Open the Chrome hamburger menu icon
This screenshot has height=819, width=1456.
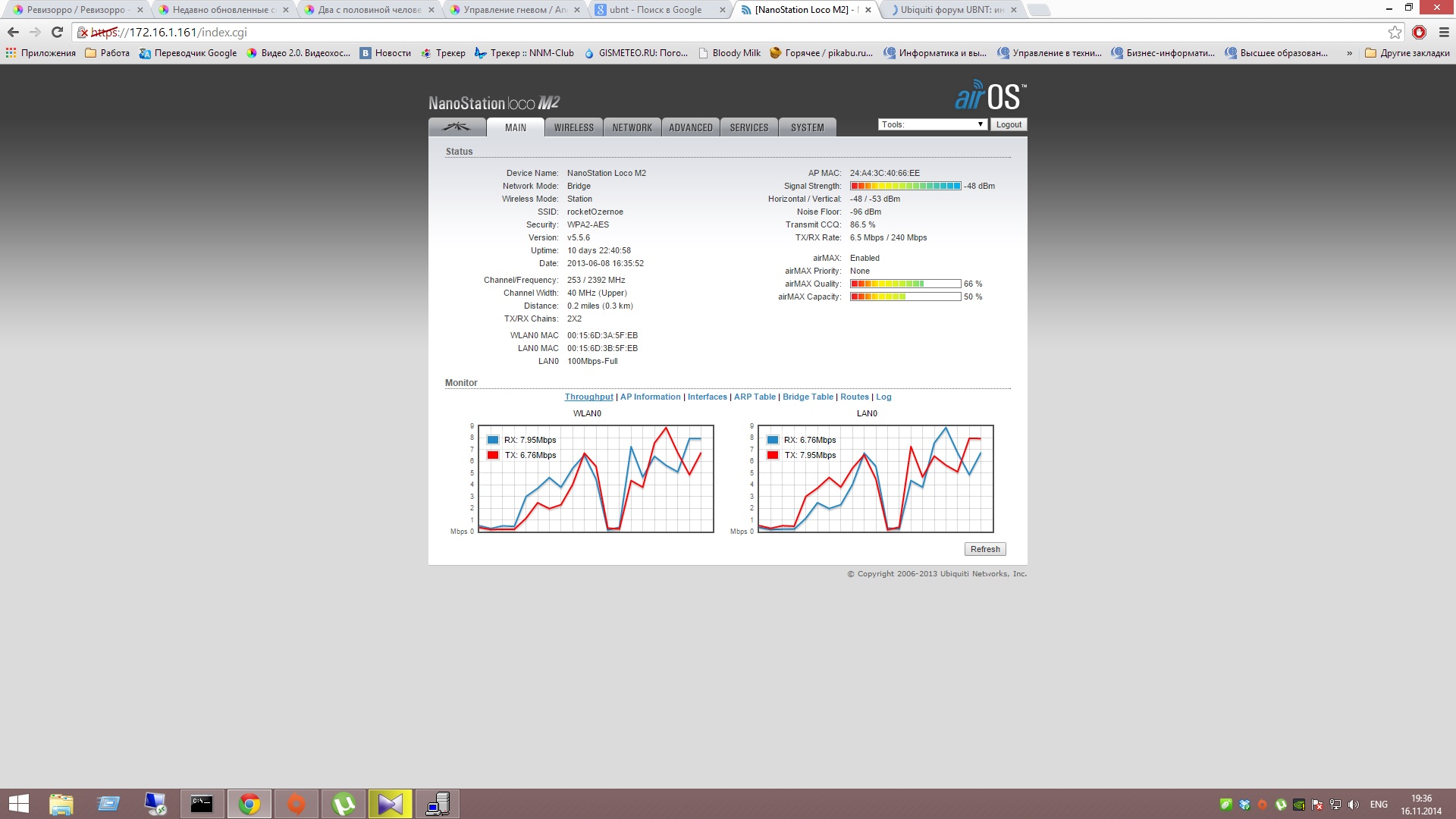(x=1444, y=32)
